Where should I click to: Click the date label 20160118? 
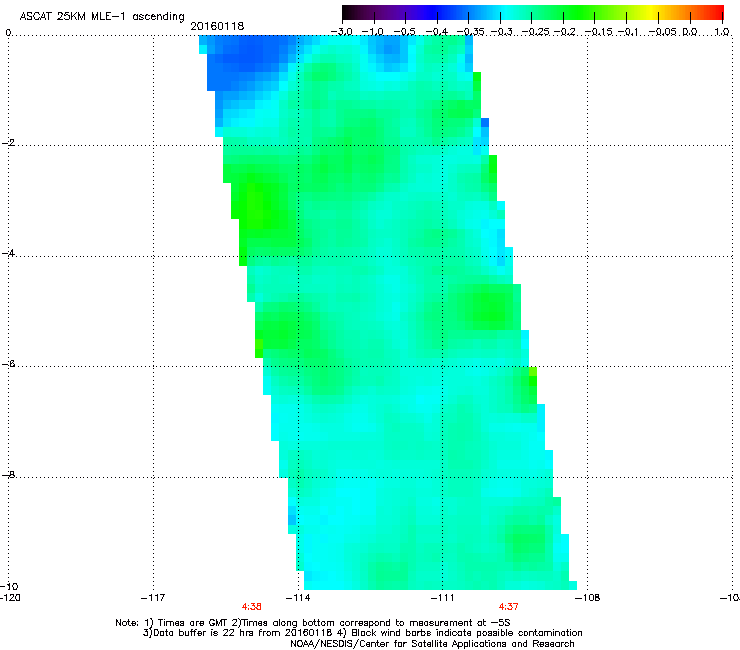tap(217, 26)
